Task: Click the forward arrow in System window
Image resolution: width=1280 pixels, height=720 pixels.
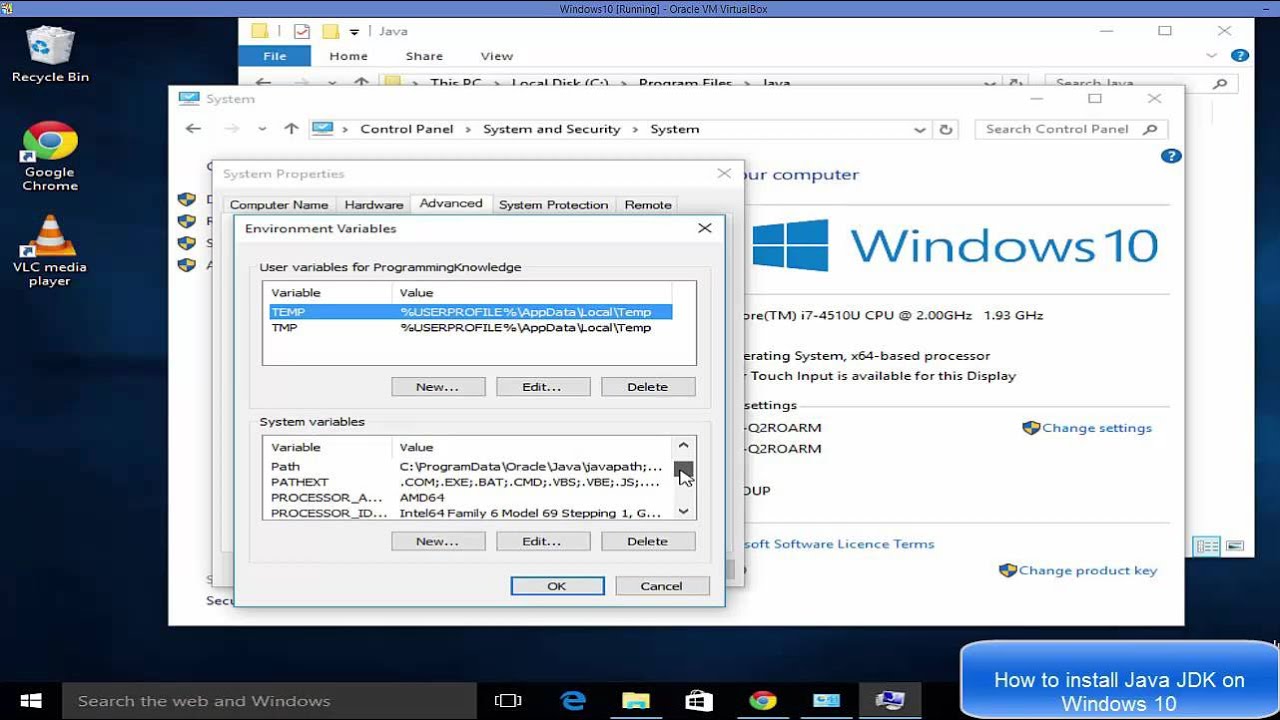Action: pyautogui.click(x=232, y=129)
